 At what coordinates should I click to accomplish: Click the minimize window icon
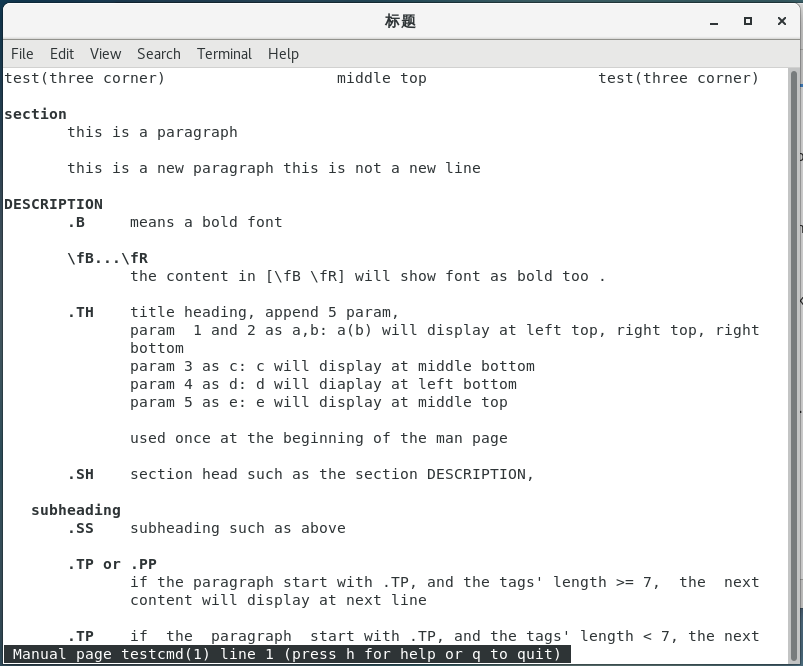(x=713, y=20)
